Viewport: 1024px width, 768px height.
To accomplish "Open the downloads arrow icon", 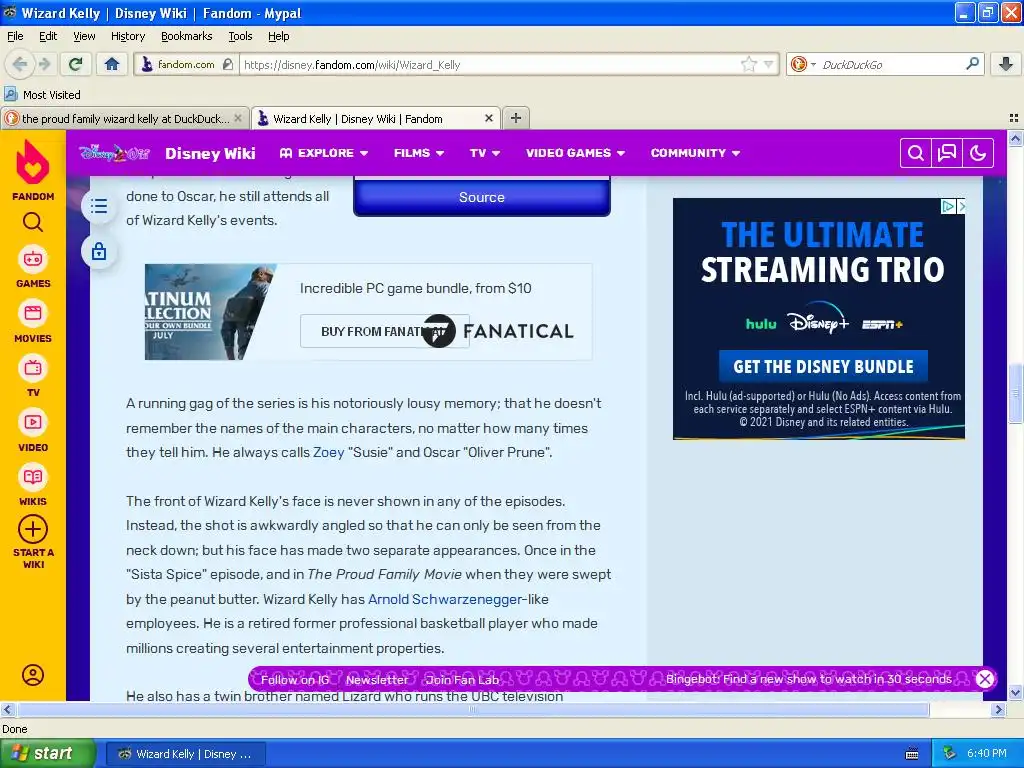I will point(1006,64).
